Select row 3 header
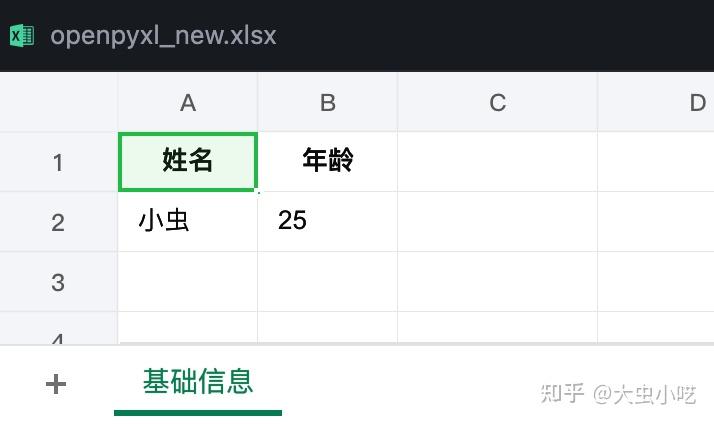The image size is (714, 424). pos(58,282)
